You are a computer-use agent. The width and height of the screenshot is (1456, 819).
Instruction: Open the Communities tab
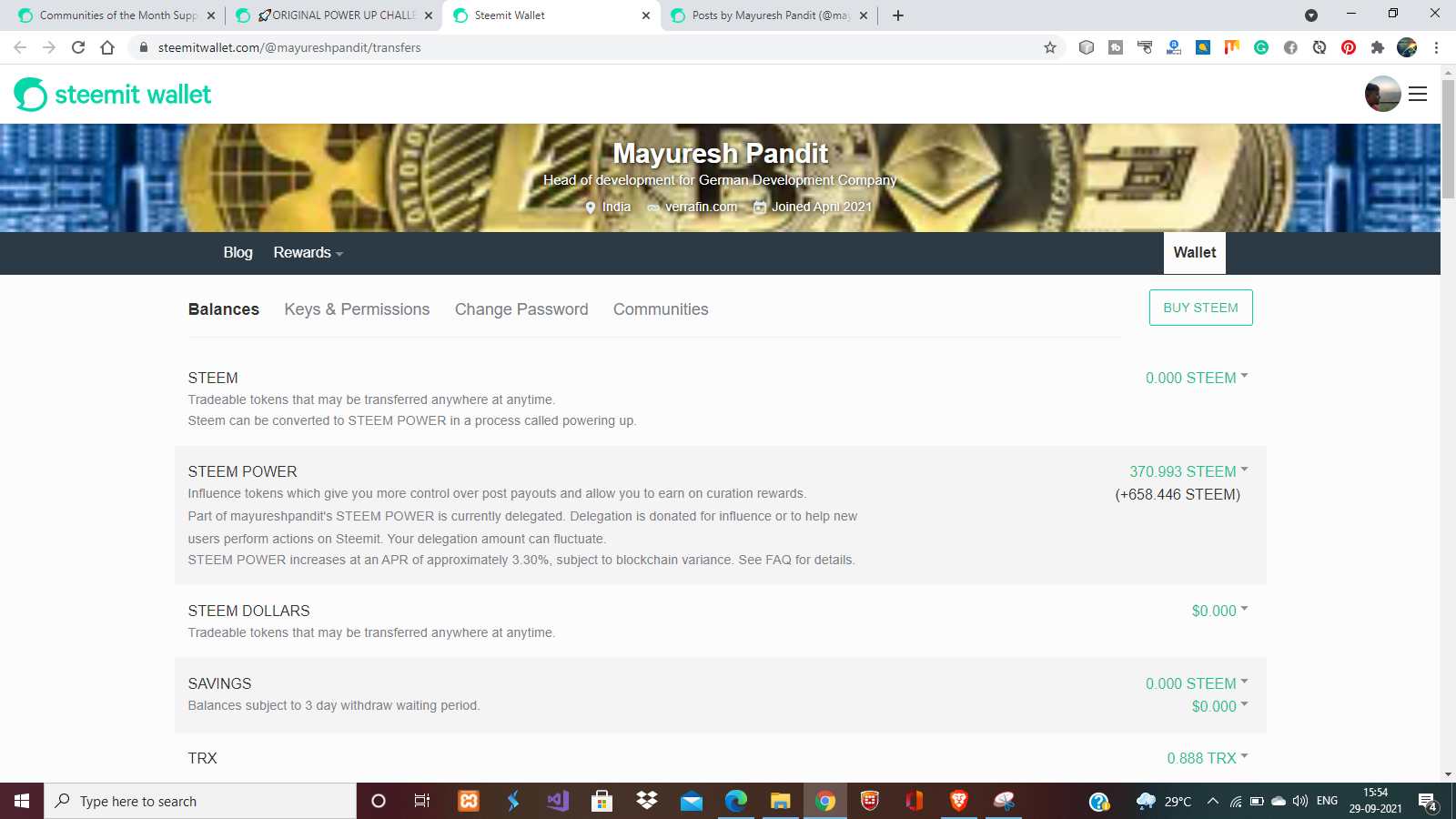(661, 309)
